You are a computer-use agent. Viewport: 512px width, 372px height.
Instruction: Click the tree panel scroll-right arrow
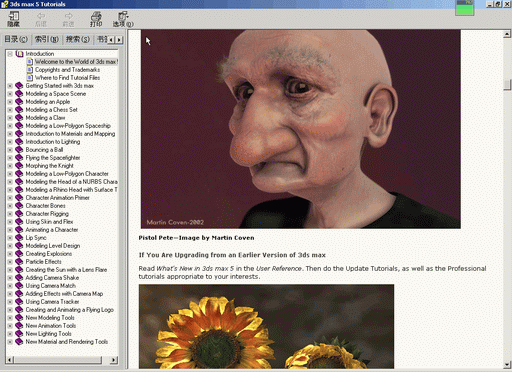pos(114,360)
